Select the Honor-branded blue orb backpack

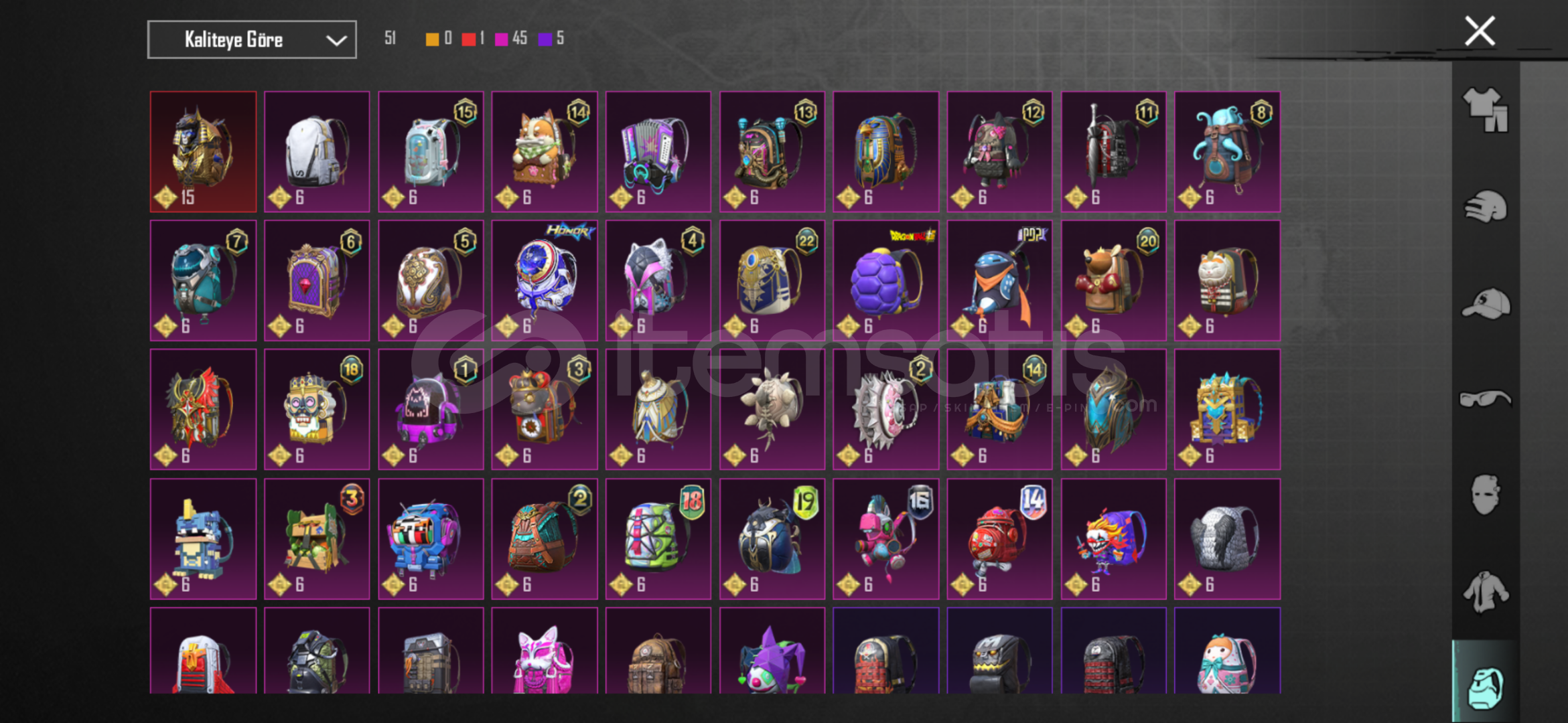[x=545, y=280]
